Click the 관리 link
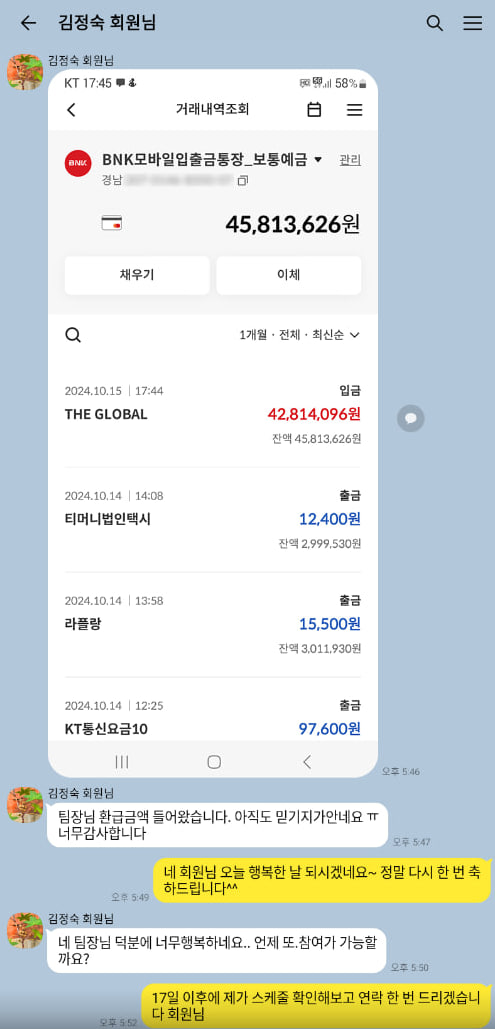The width and height of the screenshot is (495, 1029). click(x=350, y=159)
